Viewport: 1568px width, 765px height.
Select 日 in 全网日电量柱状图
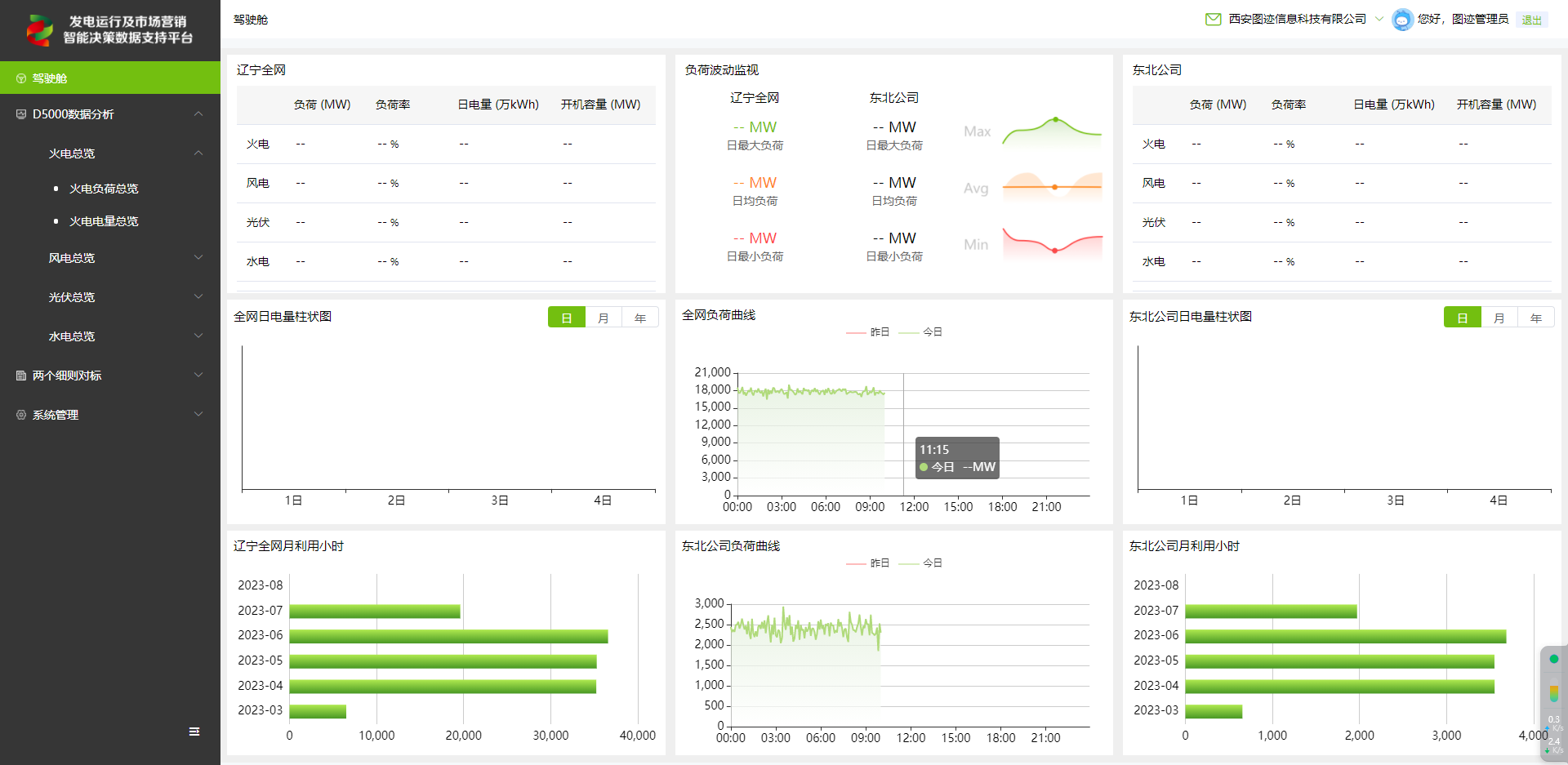click(567, 318)
